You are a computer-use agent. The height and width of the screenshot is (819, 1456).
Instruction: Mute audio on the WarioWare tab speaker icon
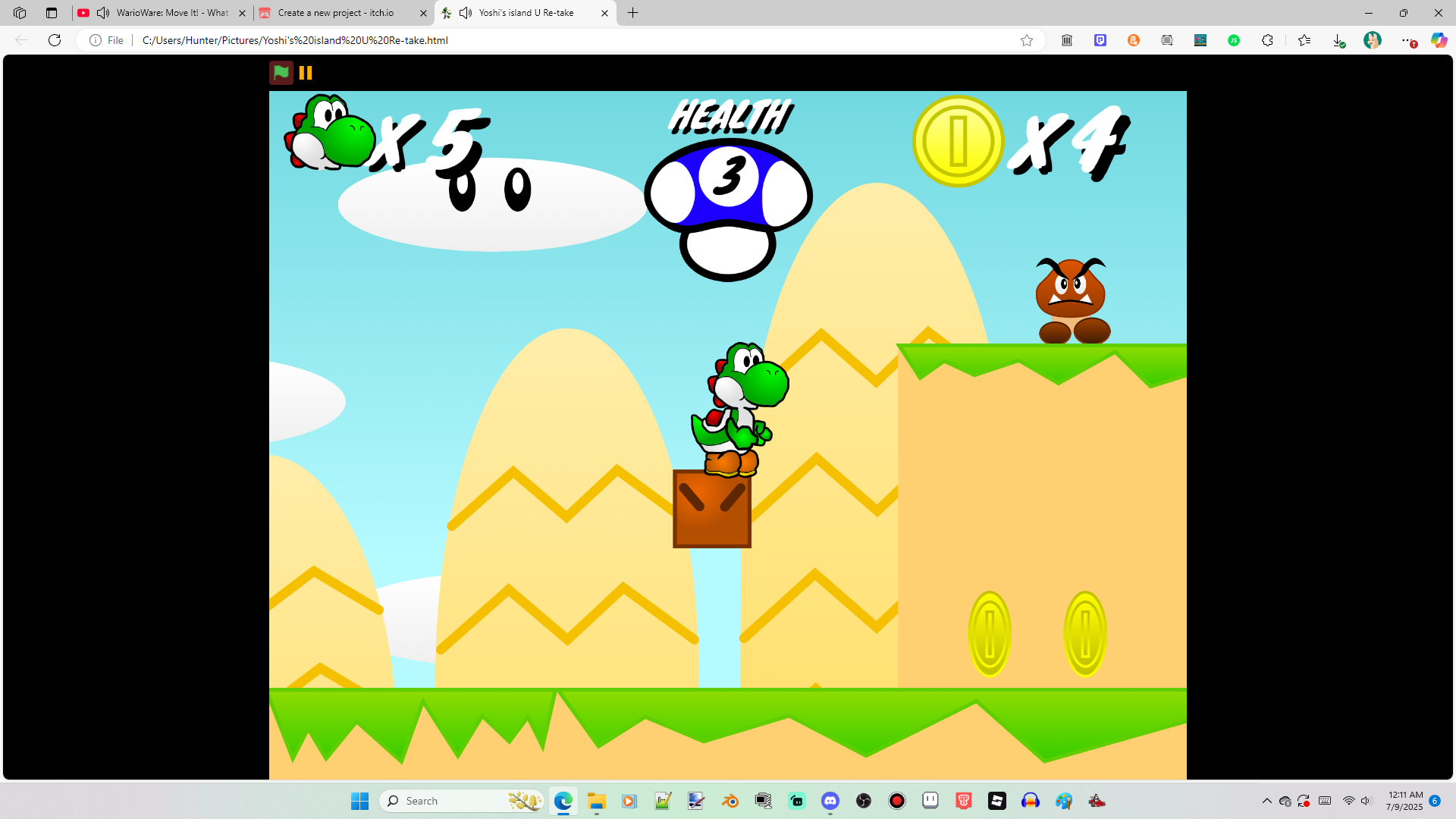click(103, 13)
